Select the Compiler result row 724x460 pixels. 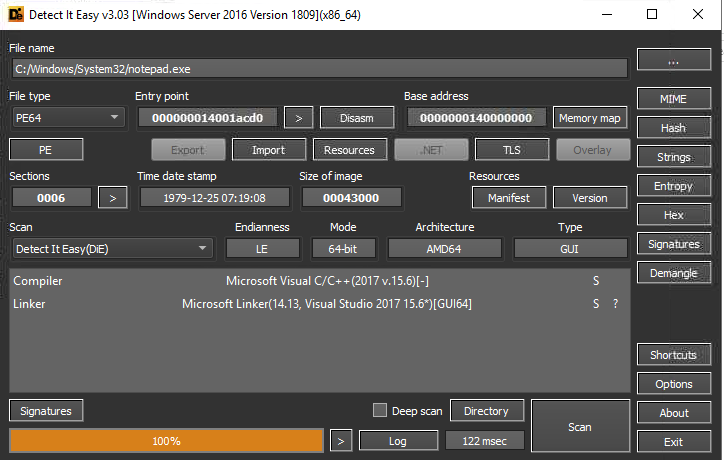[300, 282]
